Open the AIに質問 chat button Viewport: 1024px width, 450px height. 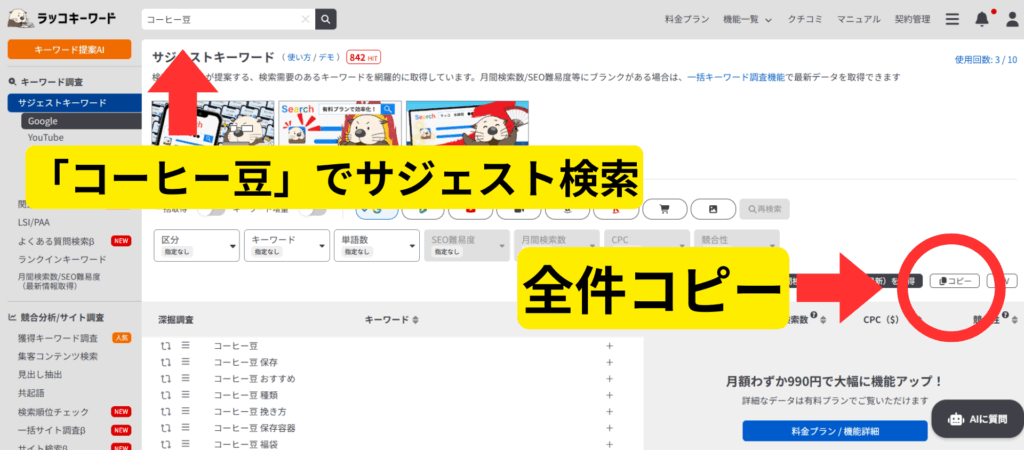[978, 419]
